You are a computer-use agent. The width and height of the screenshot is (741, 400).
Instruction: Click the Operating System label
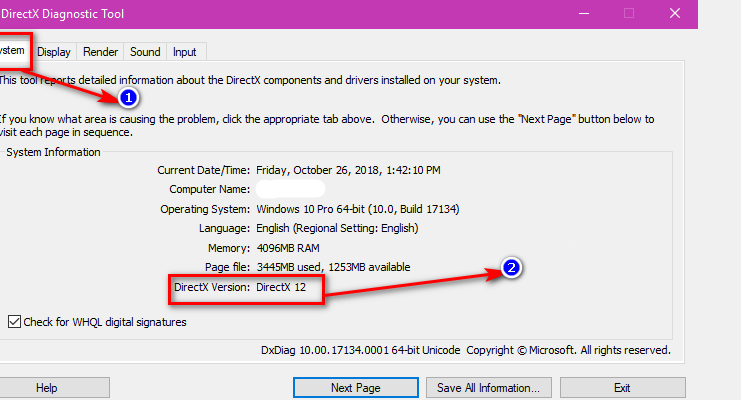205,209
